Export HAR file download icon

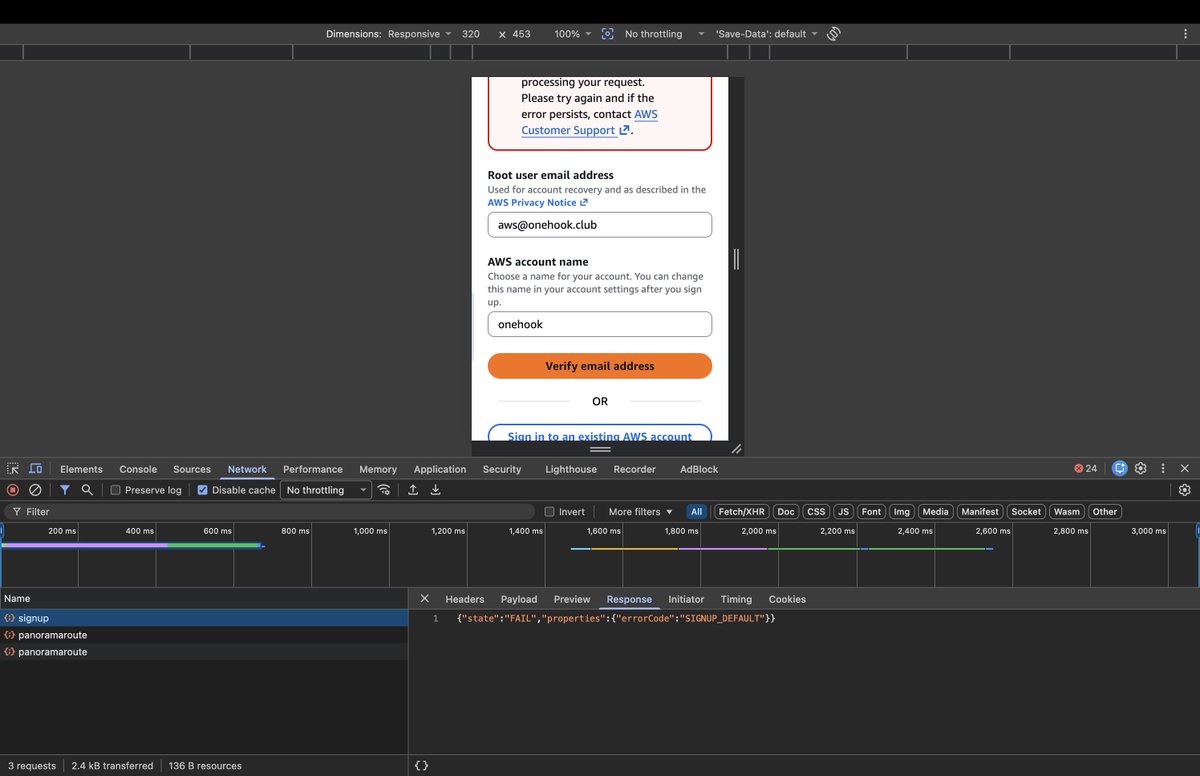pyautogui.click(x=436, y=490)
